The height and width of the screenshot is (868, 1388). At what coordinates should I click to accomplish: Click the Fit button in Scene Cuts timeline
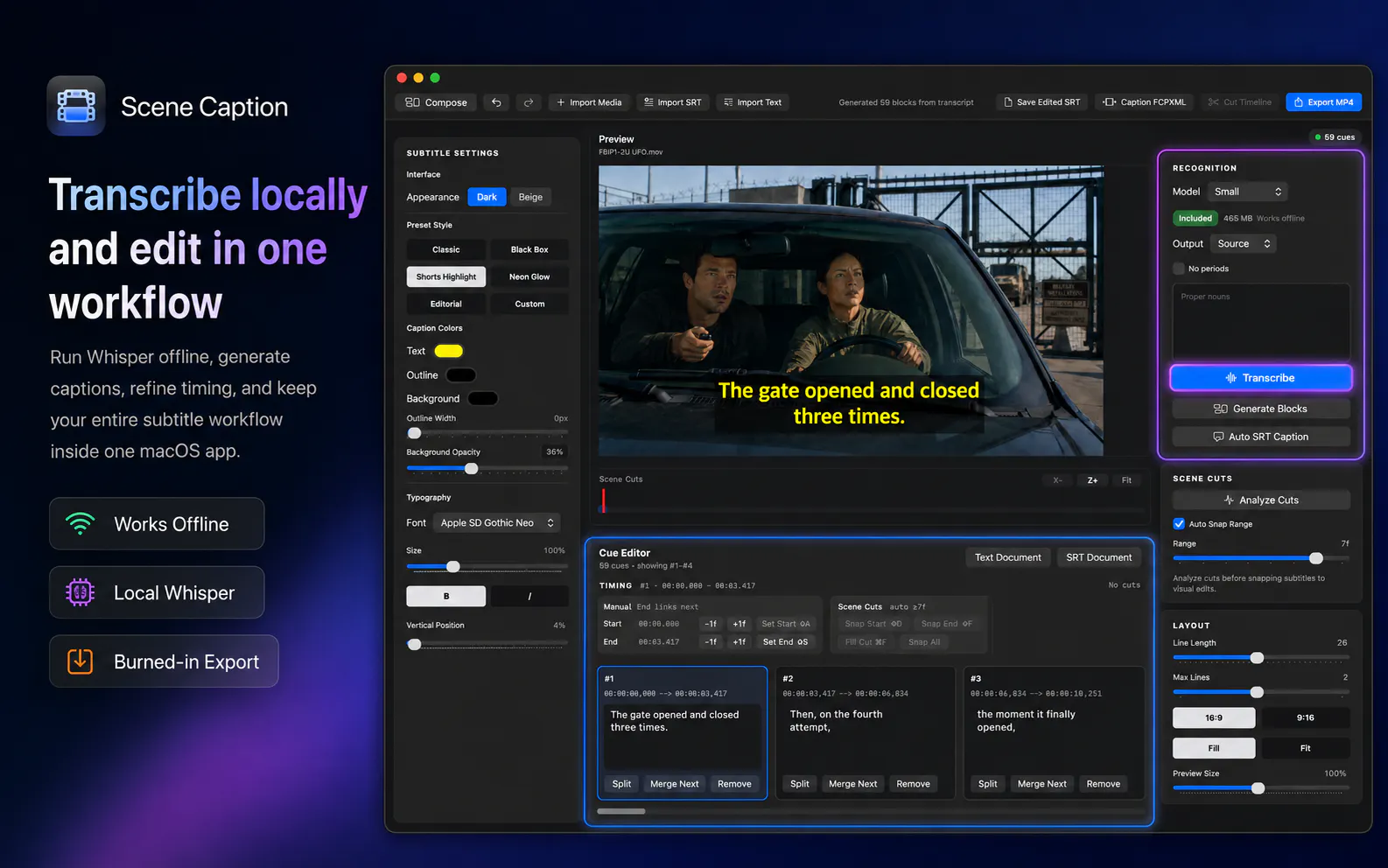click(1126, 480)
